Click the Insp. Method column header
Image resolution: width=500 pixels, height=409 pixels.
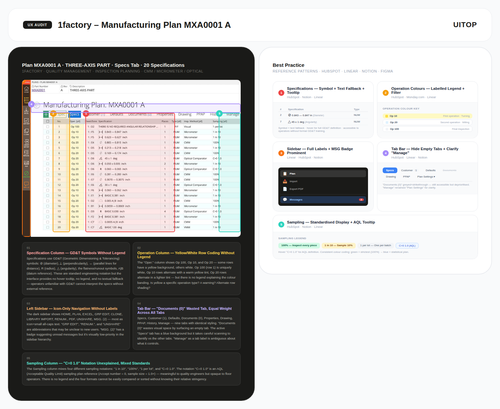coord(193,121)
